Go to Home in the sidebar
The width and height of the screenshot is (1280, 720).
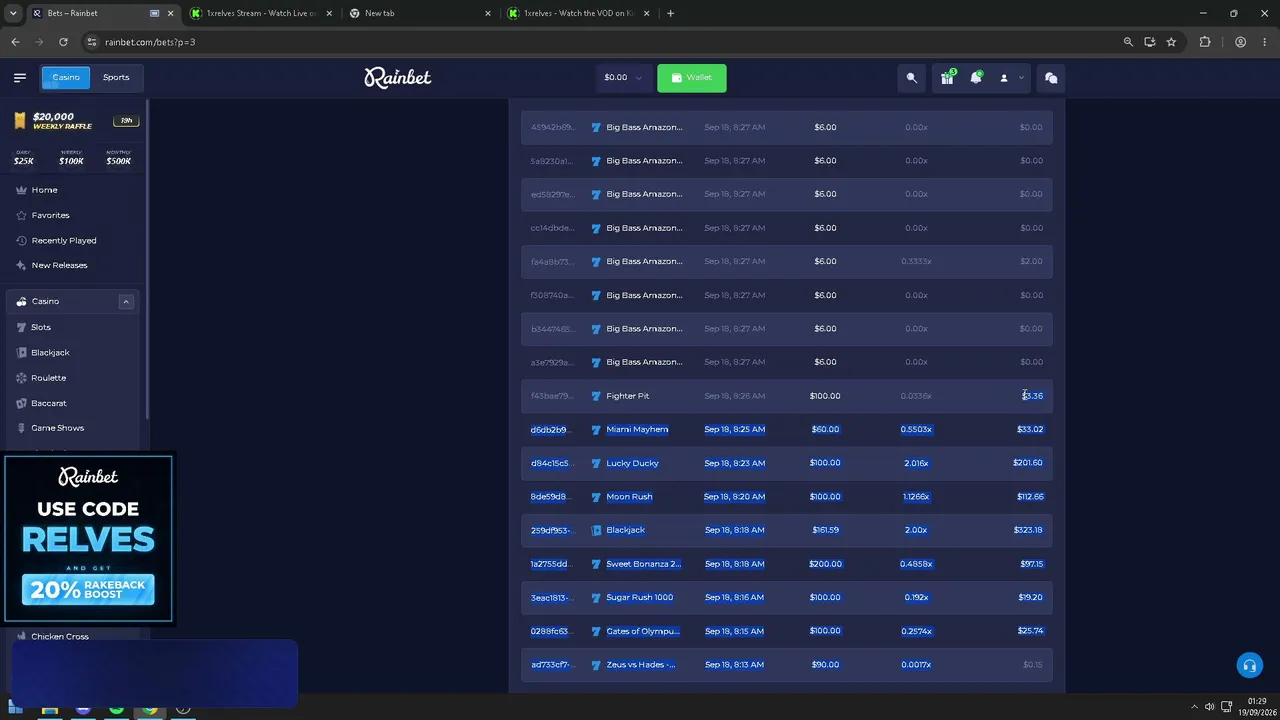(x=44, y=190)
